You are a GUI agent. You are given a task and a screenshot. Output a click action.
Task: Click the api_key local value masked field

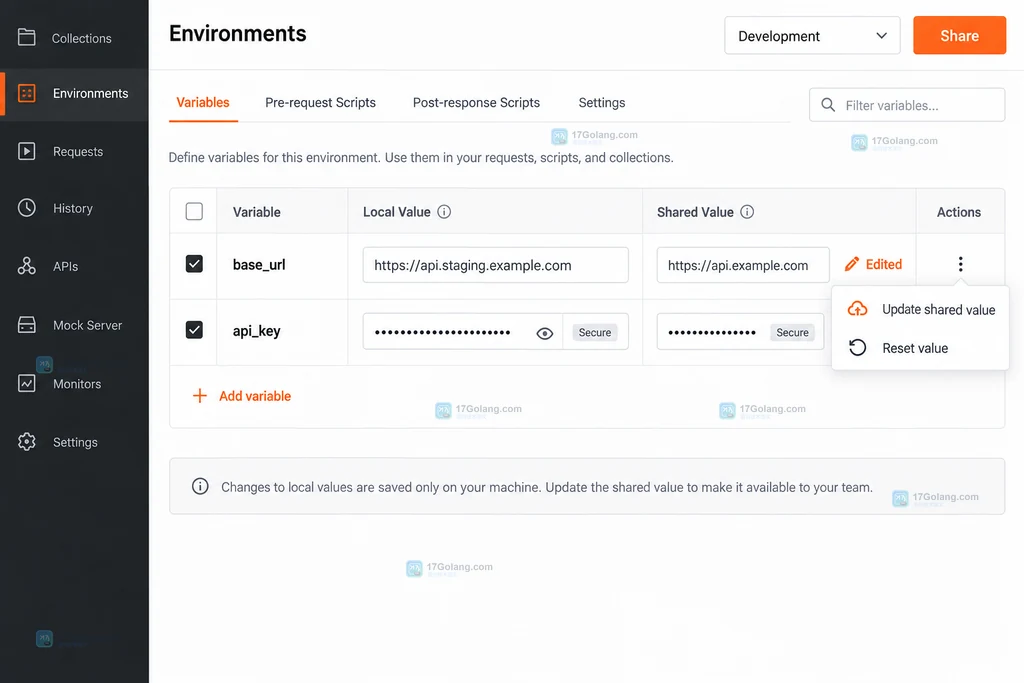pyautogui.click(x=496, y=331)
